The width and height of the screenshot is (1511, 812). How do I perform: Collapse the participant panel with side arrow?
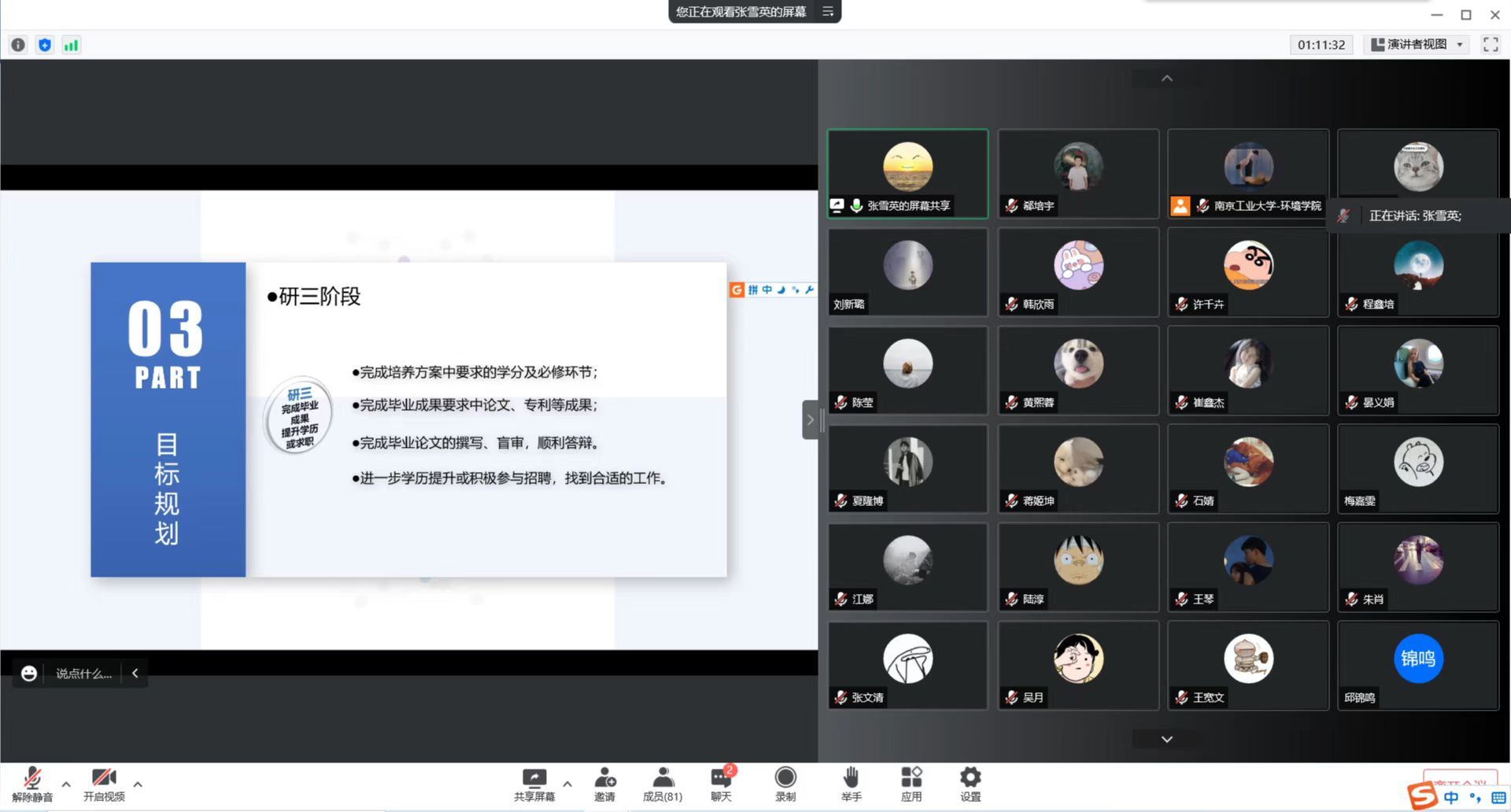pos(810,419)
